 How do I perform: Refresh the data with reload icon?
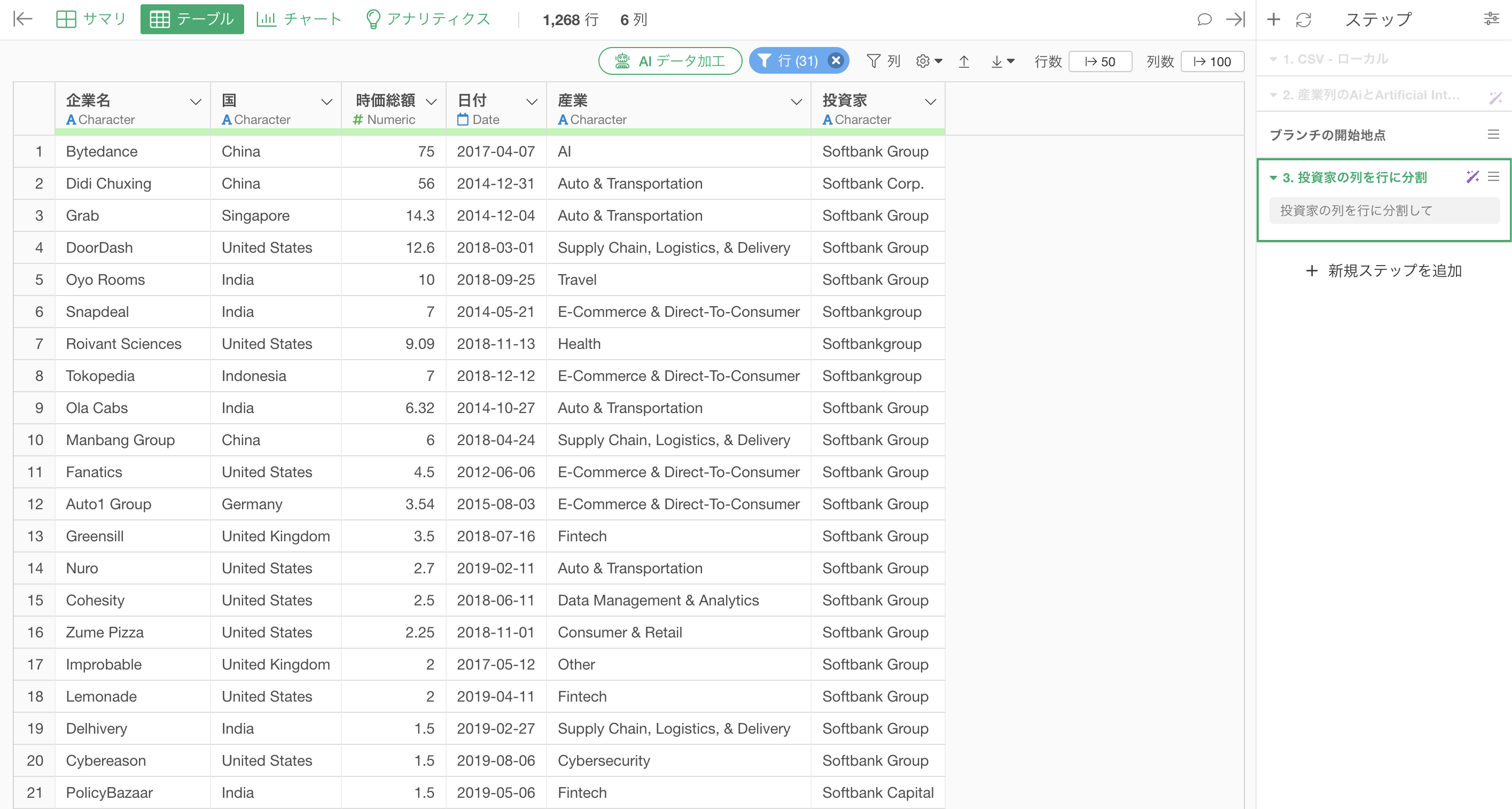[x=1303, y=19]
